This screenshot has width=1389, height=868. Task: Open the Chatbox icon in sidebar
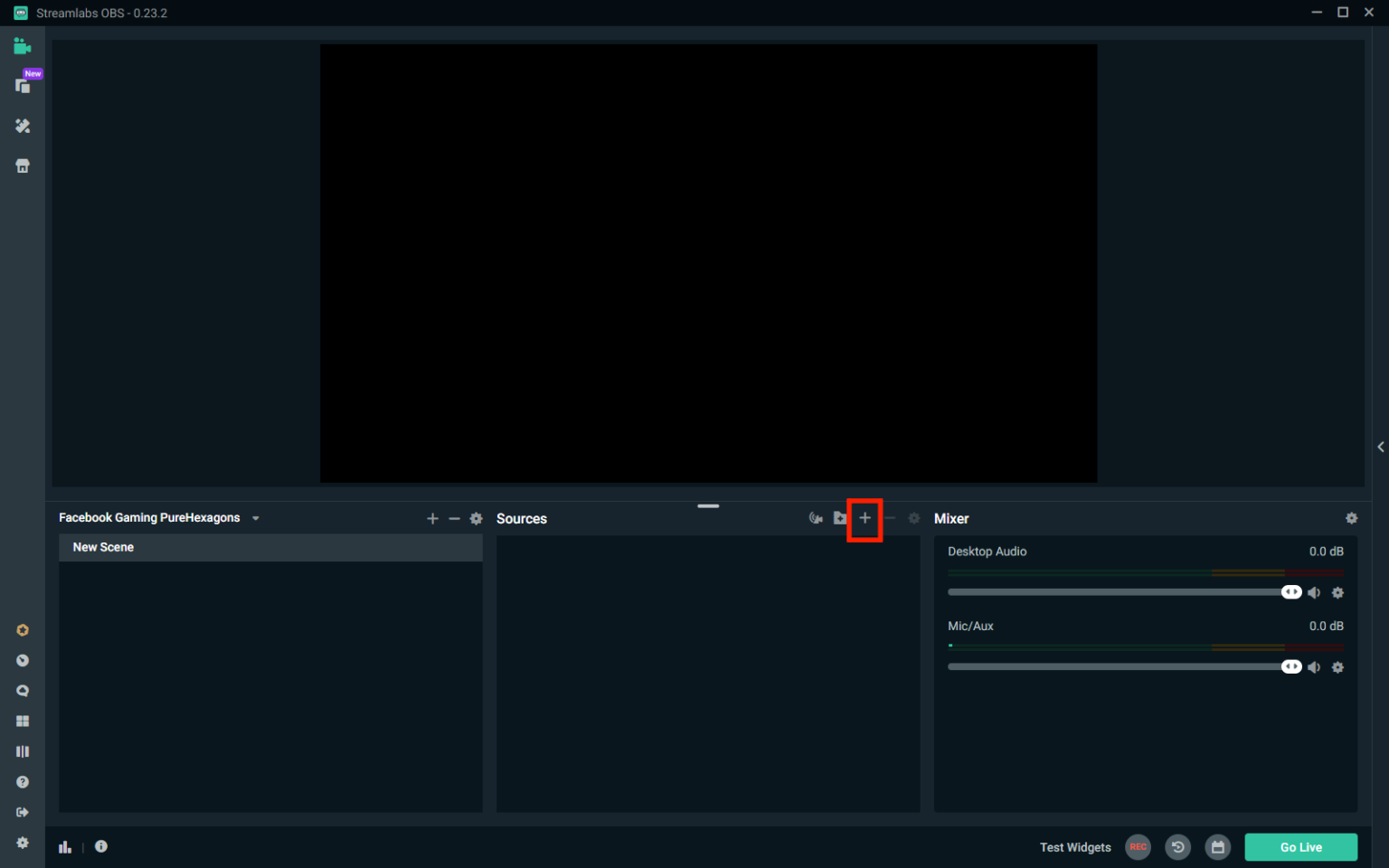coord(23,690)
